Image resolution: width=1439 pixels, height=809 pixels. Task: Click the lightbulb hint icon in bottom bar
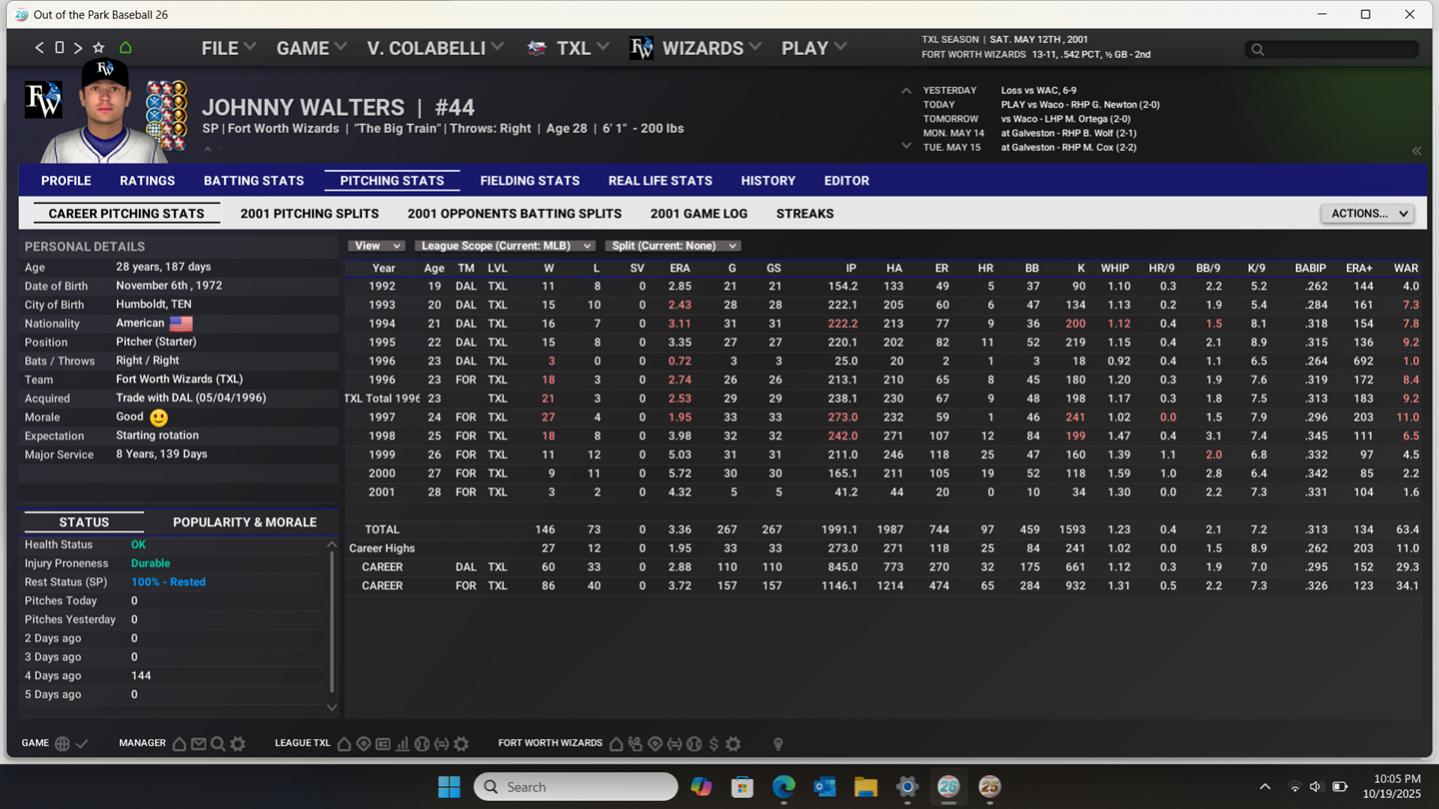tap(778, 744)
